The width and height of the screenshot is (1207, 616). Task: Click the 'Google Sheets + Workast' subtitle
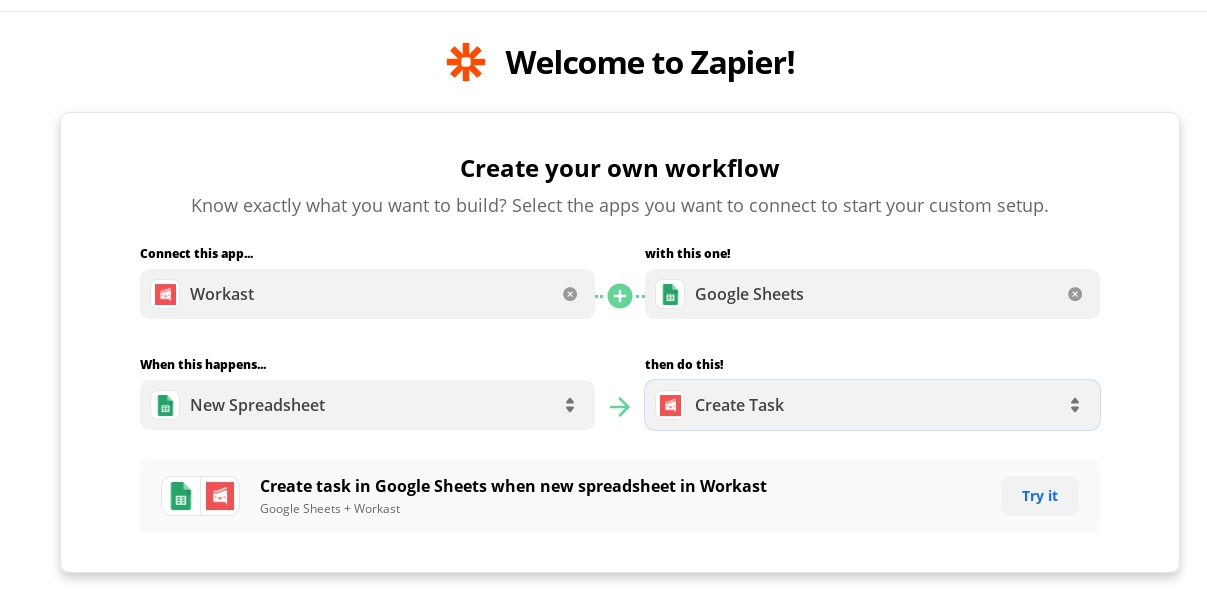pyautogui.click(x=330, y=508)
